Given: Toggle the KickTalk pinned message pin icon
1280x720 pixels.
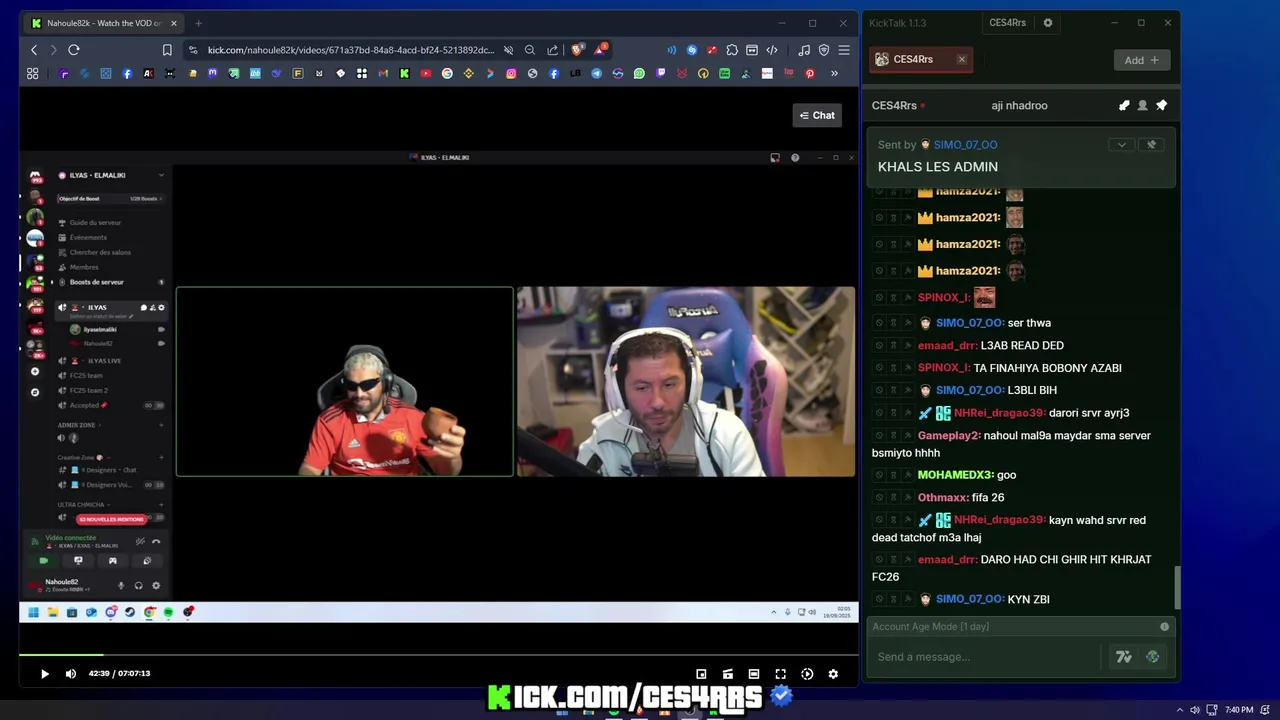Looking at the screenshot, I should 1161,106.
